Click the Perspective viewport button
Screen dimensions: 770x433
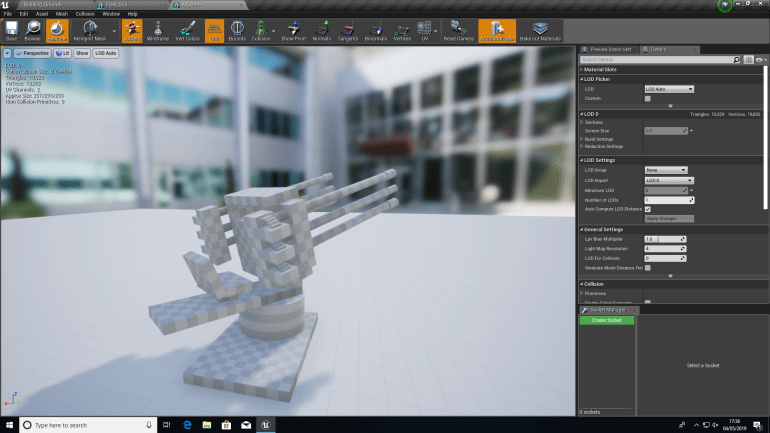pyautogui.click(x=34, y=52)
